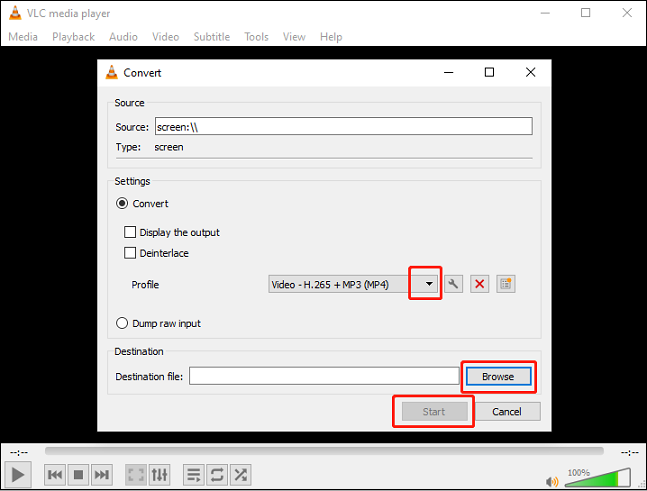Image resolution: width=647 pixels, height=491 pixels.
Task: Open the Help menu
Action: click(331, 37)
